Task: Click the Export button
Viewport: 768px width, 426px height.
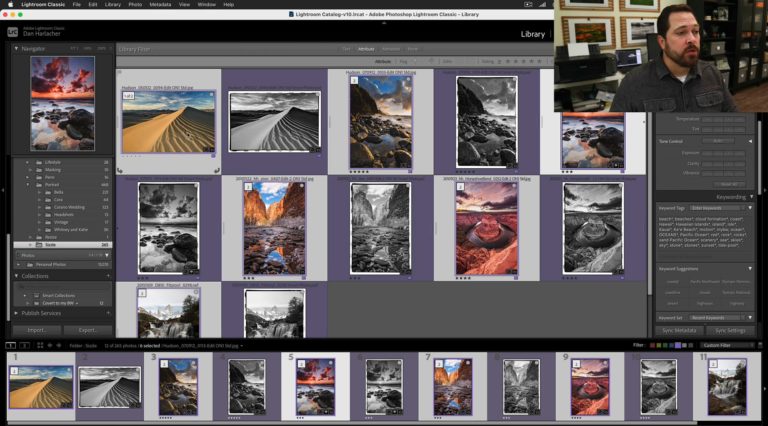Action: (x=88, y=330)
